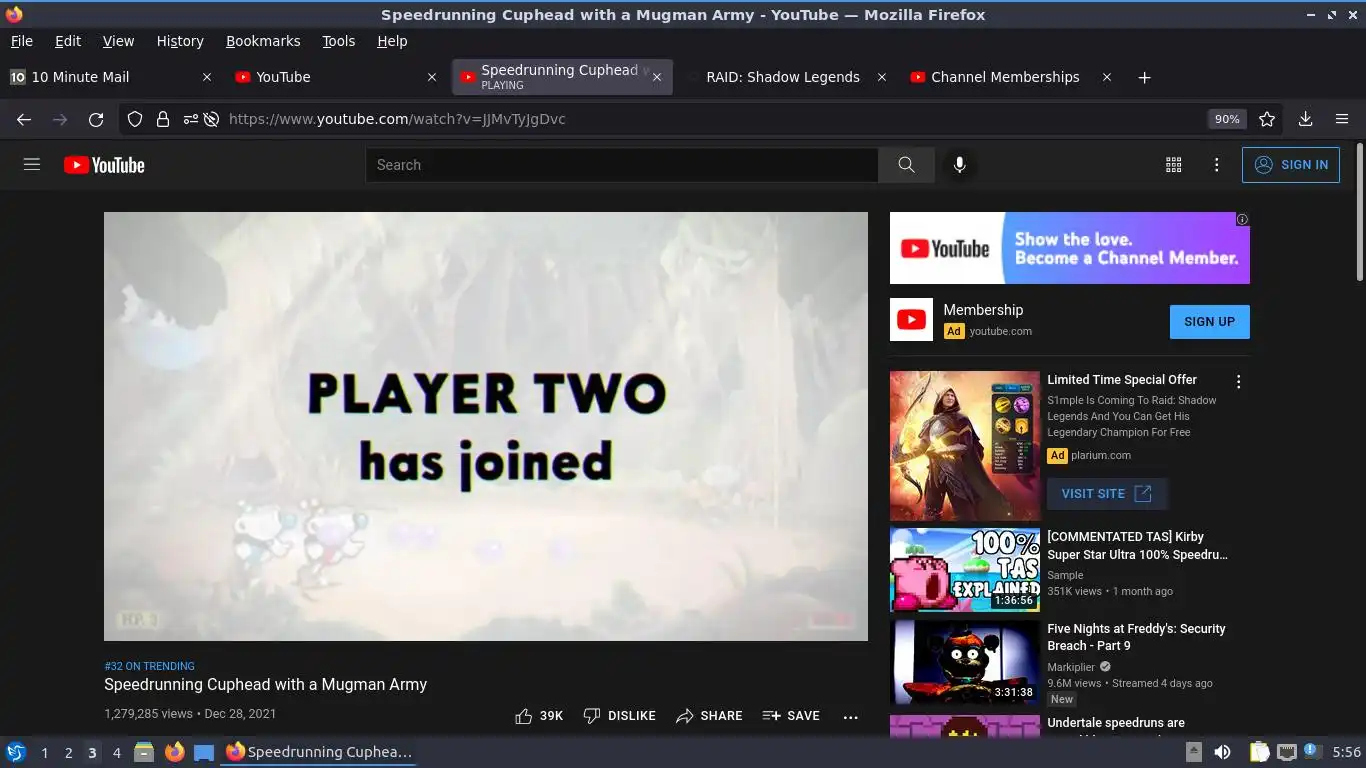The width and height of the screenshot is (1366, 768).
Task: Click the SIGN IN button
Action: pos(1291,165)
